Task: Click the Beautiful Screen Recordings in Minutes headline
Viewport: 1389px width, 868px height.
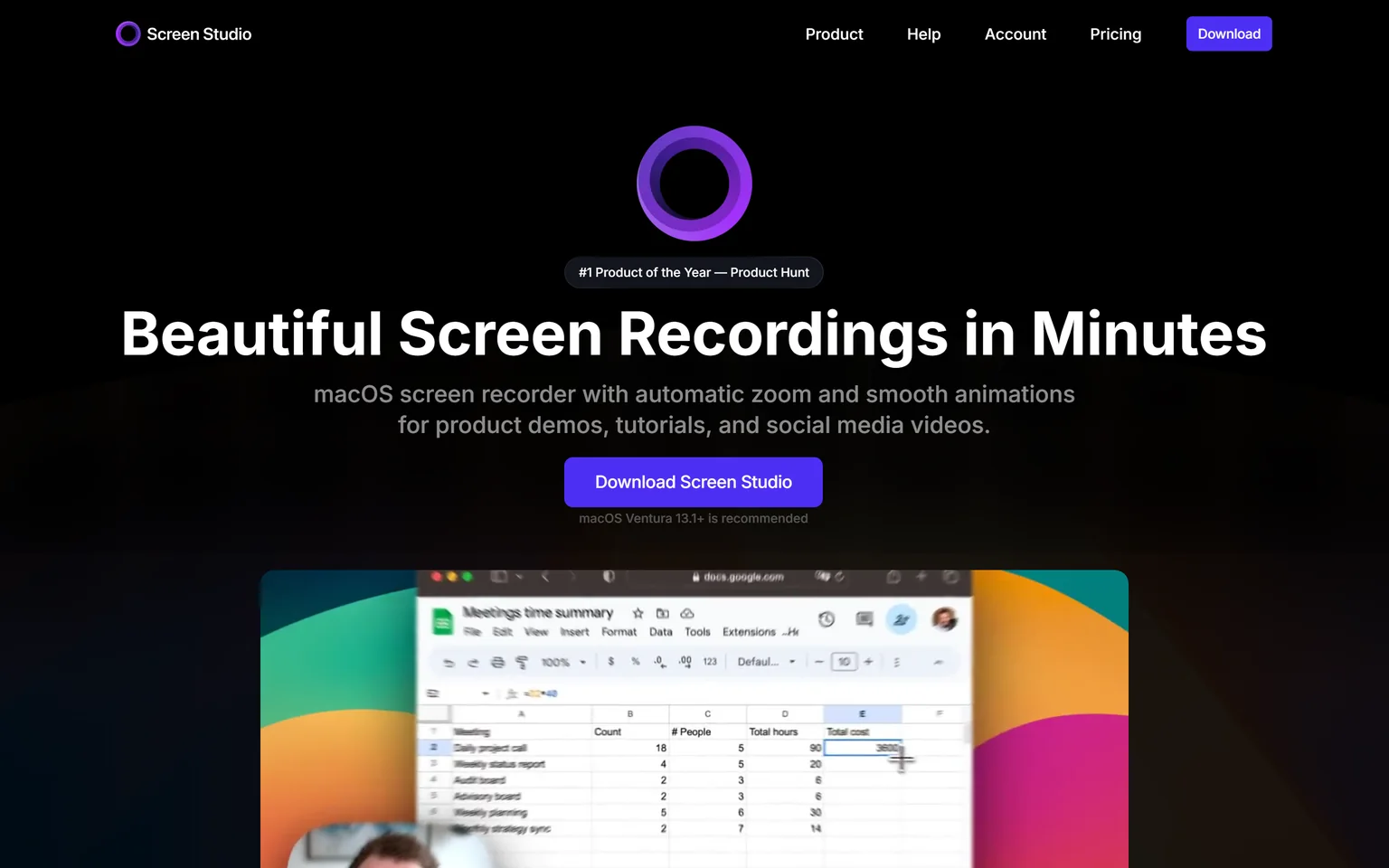Action: coord(694,334)
